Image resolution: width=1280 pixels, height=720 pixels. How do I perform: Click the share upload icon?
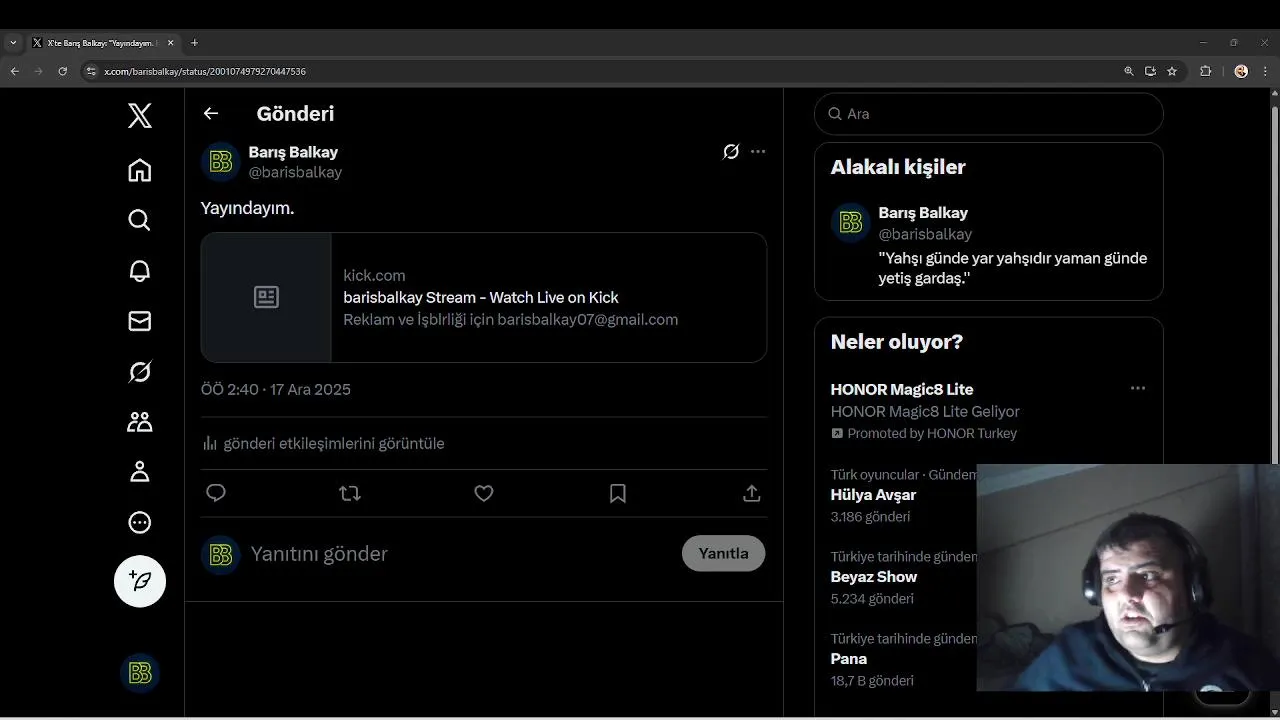752,493
